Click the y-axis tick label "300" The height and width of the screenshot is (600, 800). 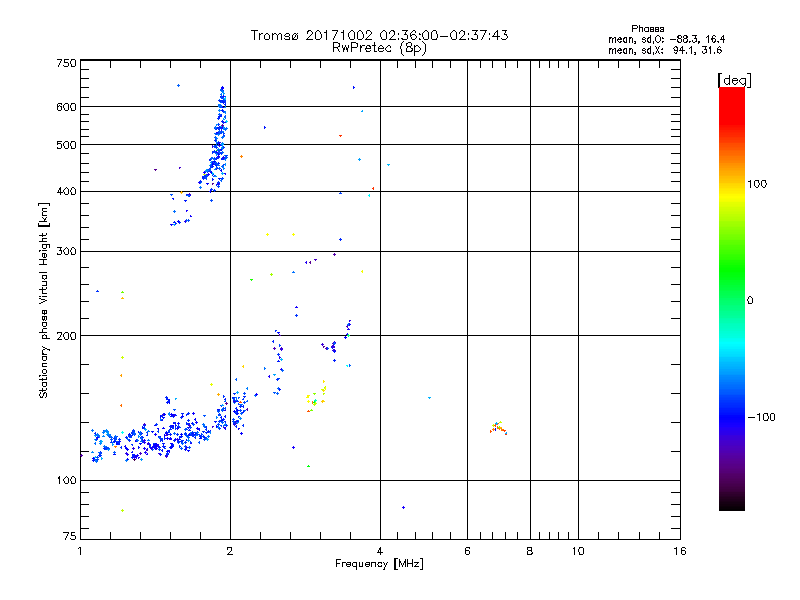click(x=66, y=252)
